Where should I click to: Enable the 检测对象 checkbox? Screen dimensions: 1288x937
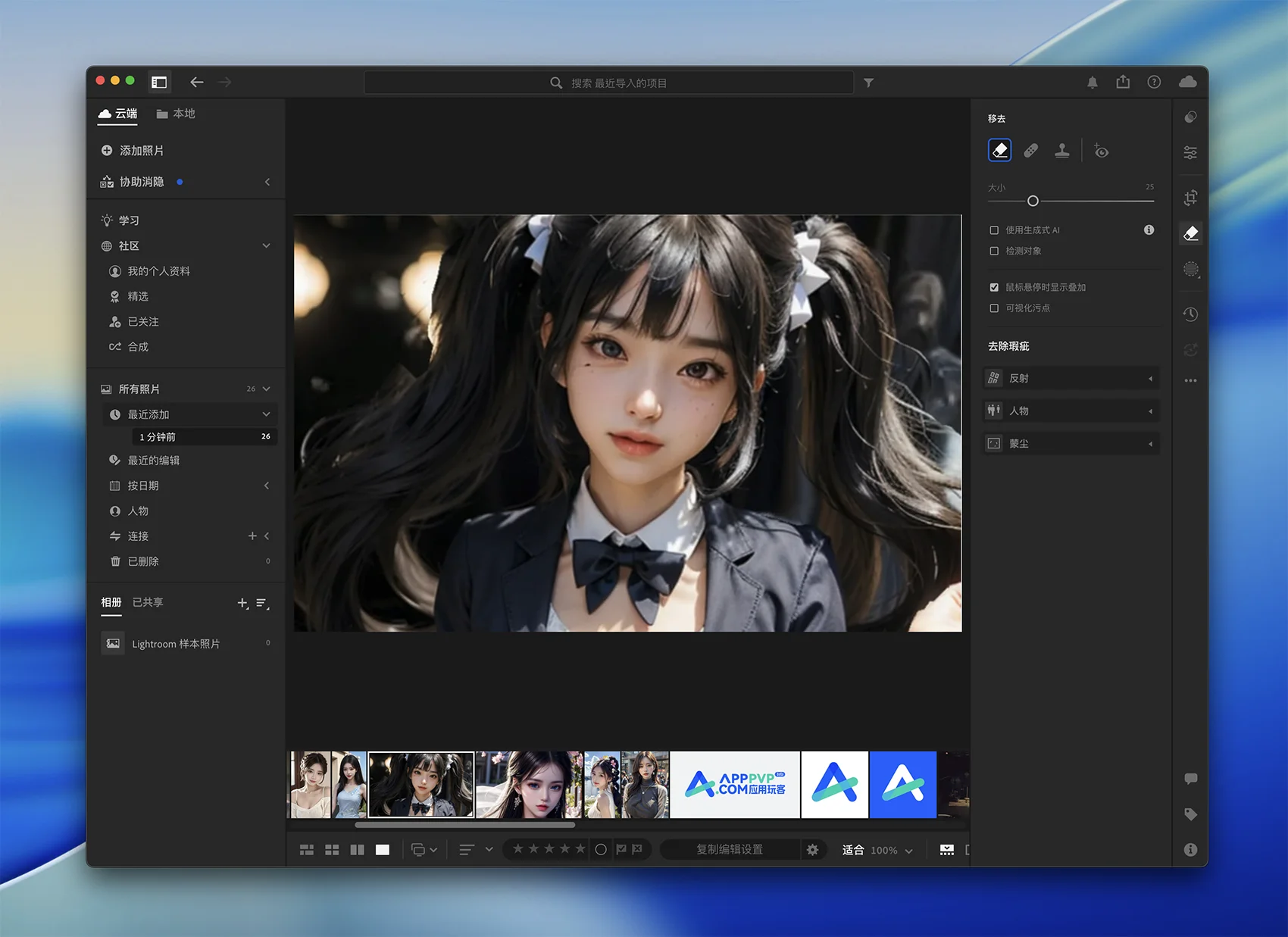point(994,251)
